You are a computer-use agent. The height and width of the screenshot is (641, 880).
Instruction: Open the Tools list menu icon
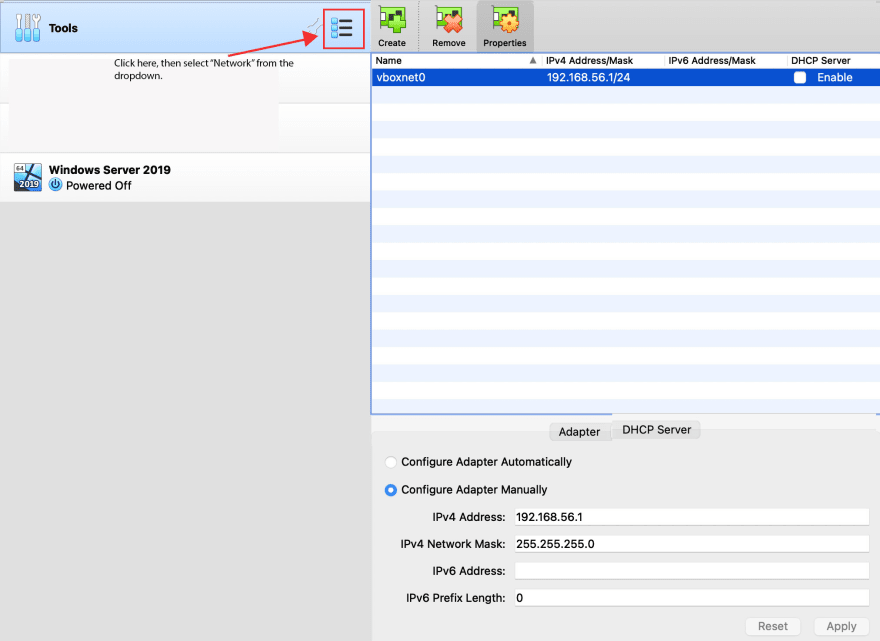pos(342,28)
